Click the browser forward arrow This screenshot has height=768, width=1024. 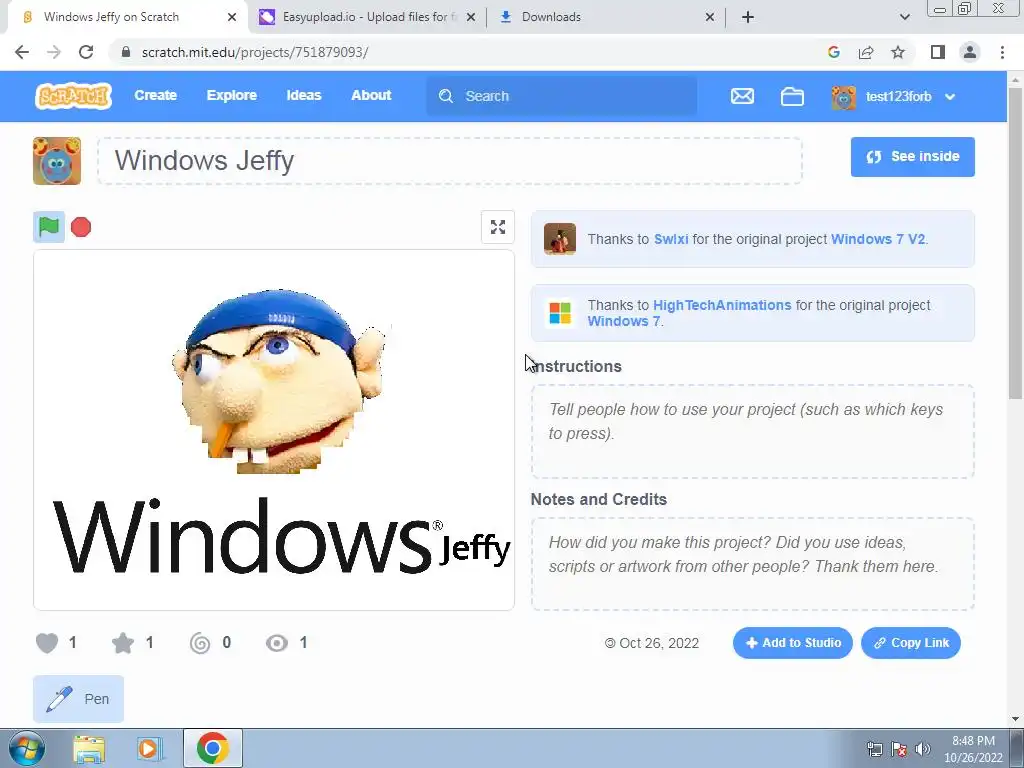pyautogui.click(x=54, y=52)
